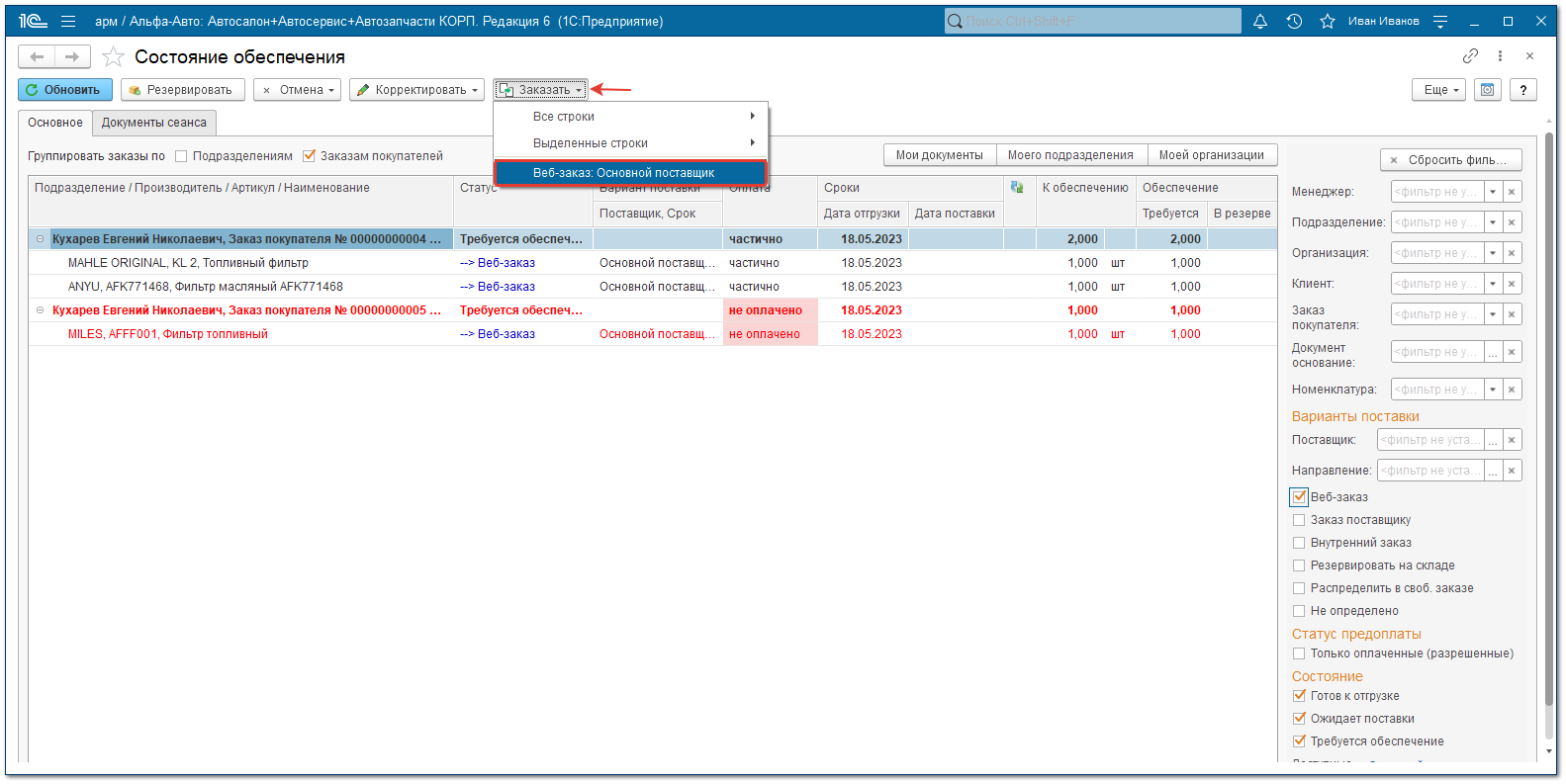The image size is (1566, 784).
Task: Open history clock icon
Action: coord(1294,21)
